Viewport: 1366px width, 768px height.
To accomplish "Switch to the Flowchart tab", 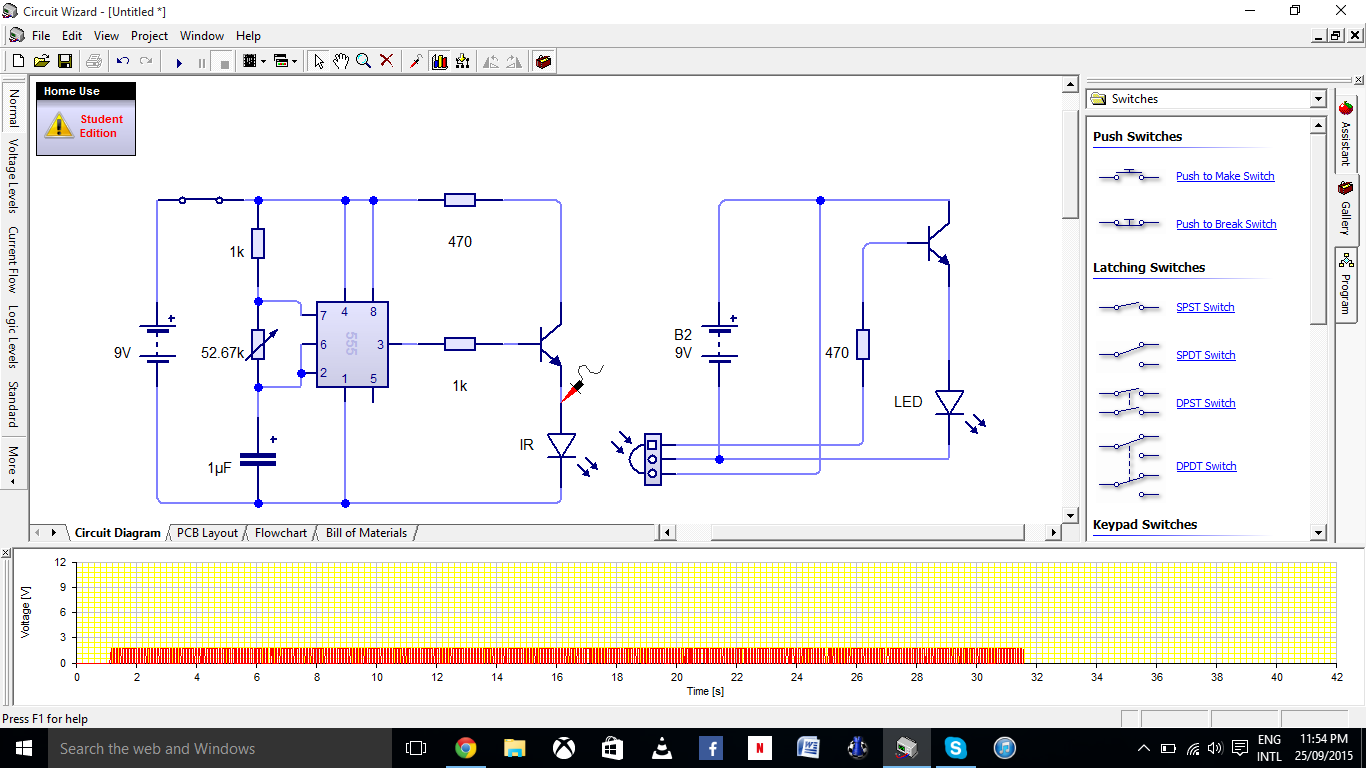I will (281, 533).
